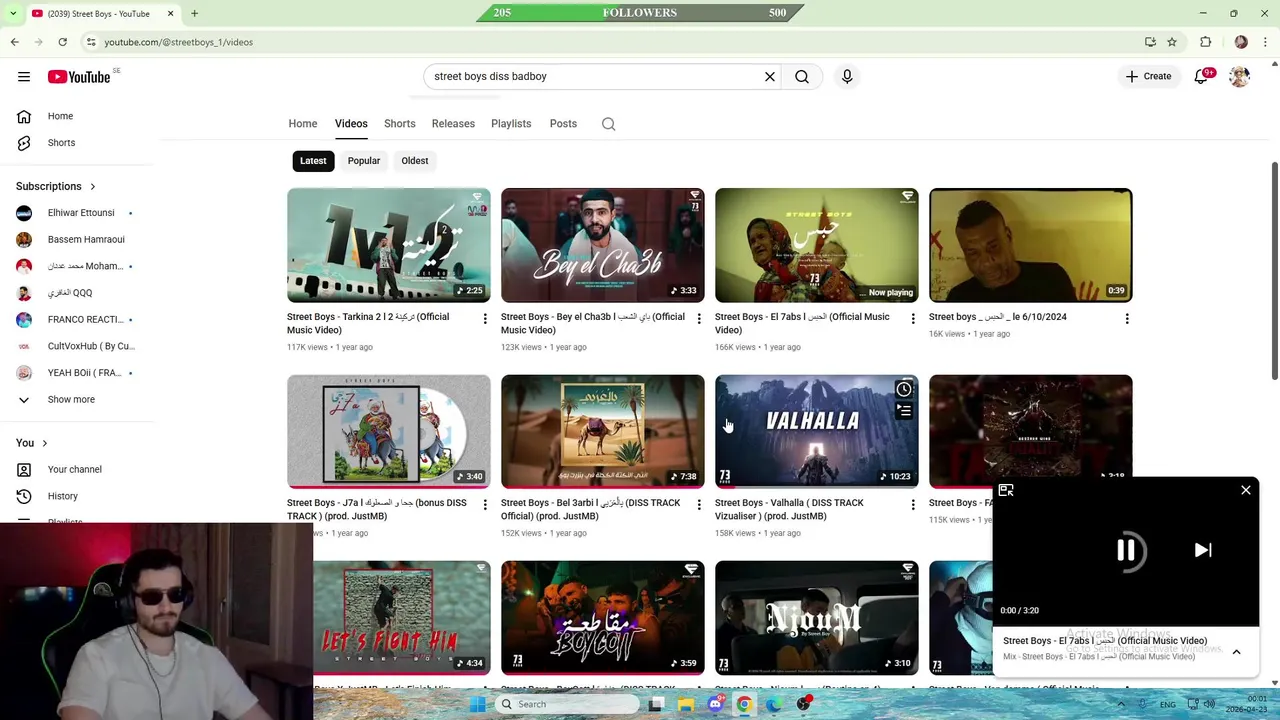Expand the You section

(x=32, y=442)
